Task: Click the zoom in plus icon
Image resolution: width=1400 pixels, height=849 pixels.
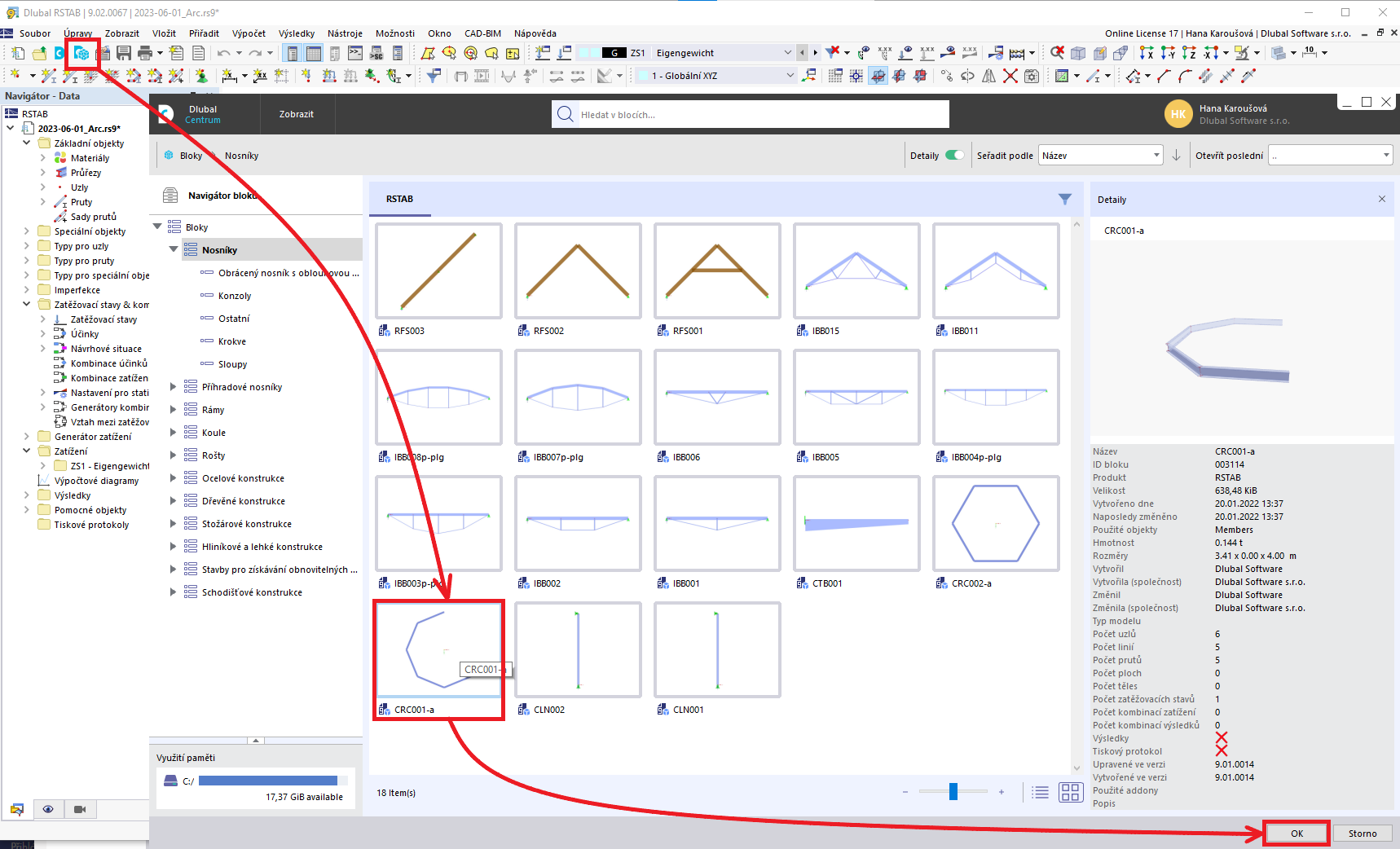Action: [x=1002, y=792]
